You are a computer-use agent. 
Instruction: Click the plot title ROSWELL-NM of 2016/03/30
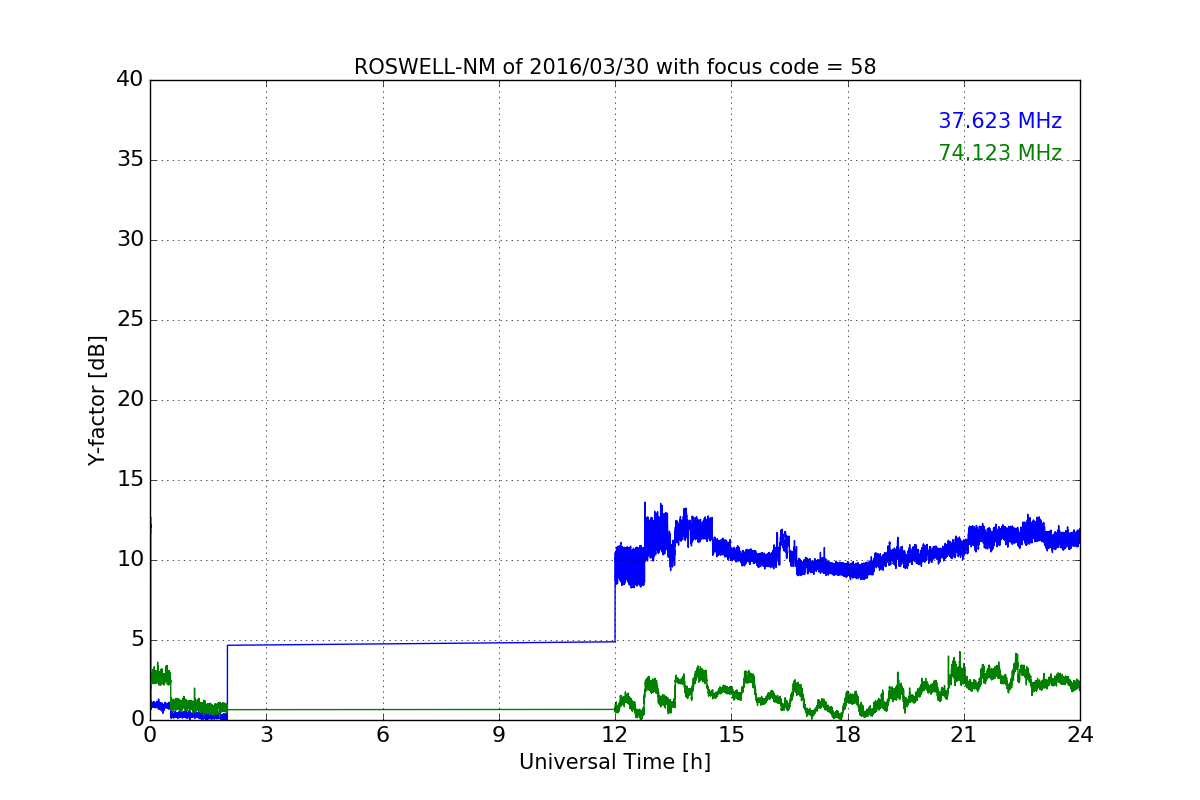tap(615, 67)
